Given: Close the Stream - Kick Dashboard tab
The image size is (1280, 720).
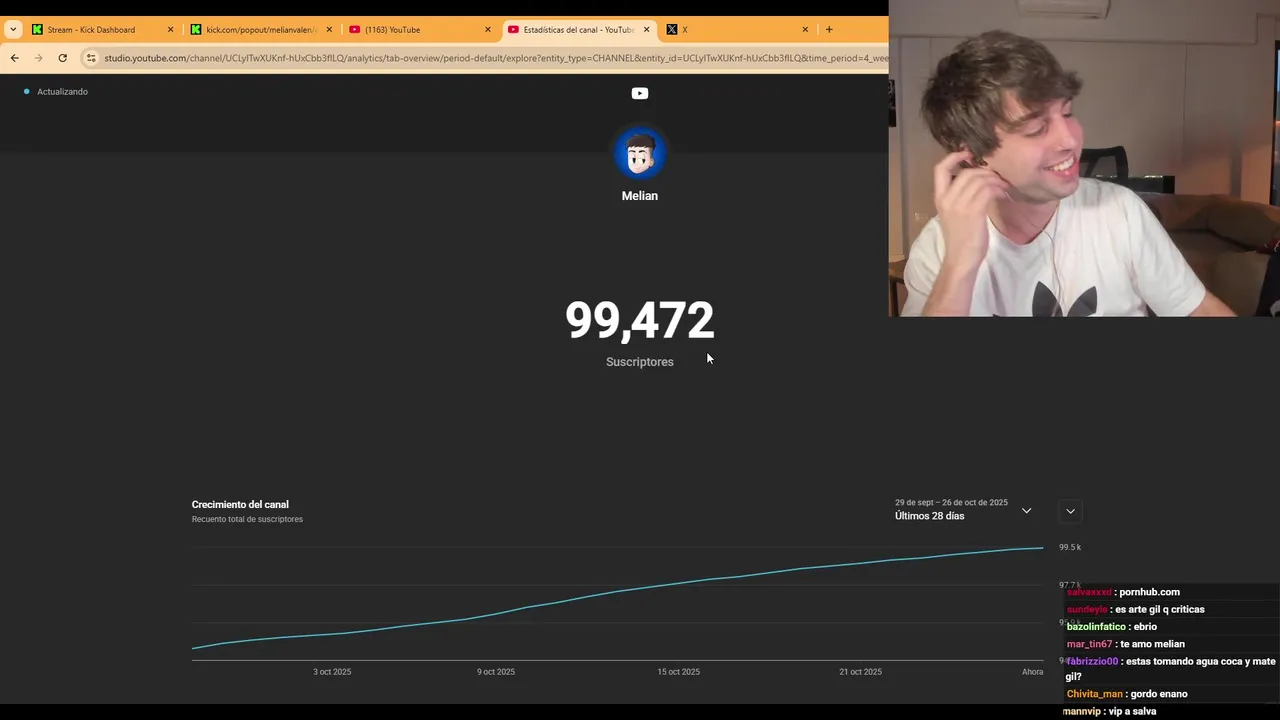Looking at the screenshot, I should [x=170, y=29].
